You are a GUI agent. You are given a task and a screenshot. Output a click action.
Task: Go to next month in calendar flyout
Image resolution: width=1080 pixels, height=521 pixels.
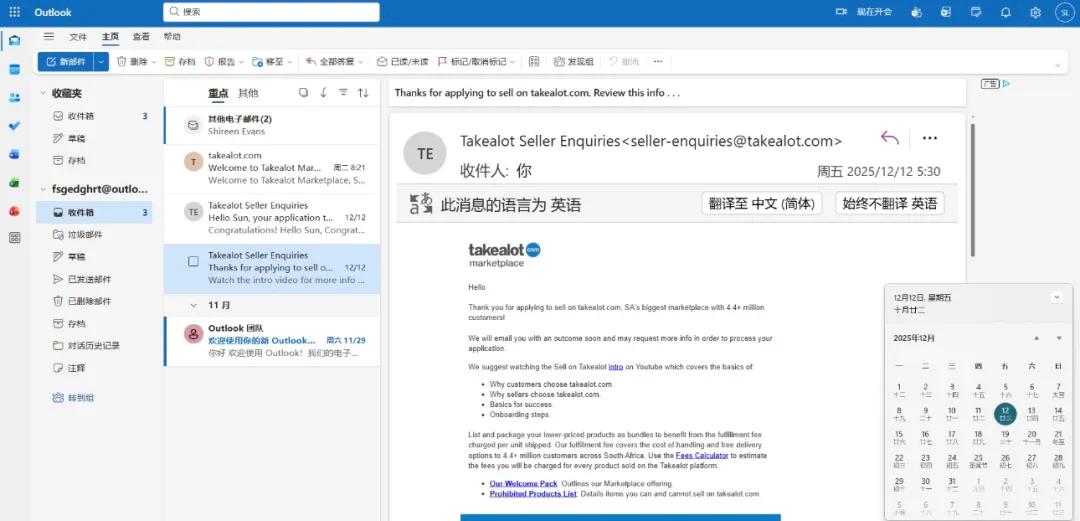[x=1059, y=338]
